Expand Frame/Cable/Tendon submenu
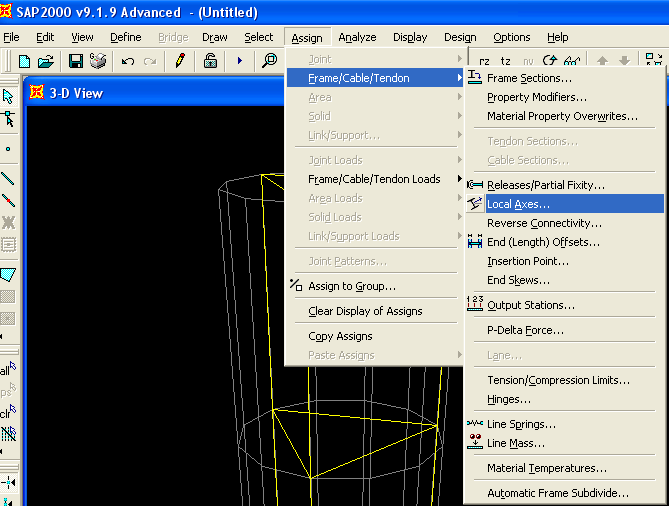This screenshot has height=506, width=669. 375,78
